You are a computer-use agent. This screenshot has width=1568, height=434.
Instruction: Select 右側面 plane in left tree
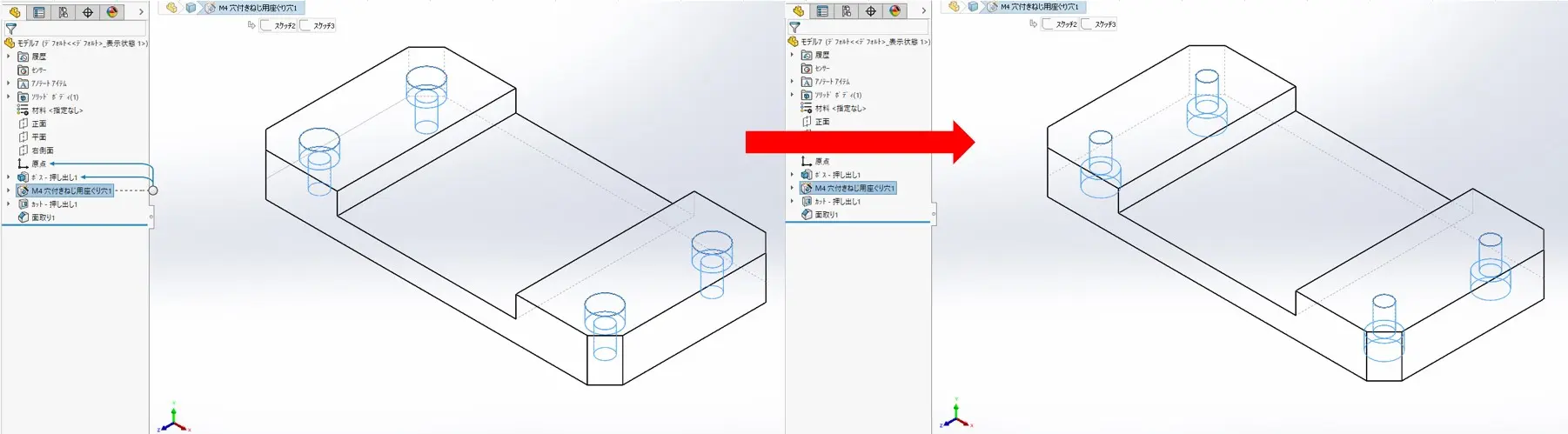pos(42,150)
